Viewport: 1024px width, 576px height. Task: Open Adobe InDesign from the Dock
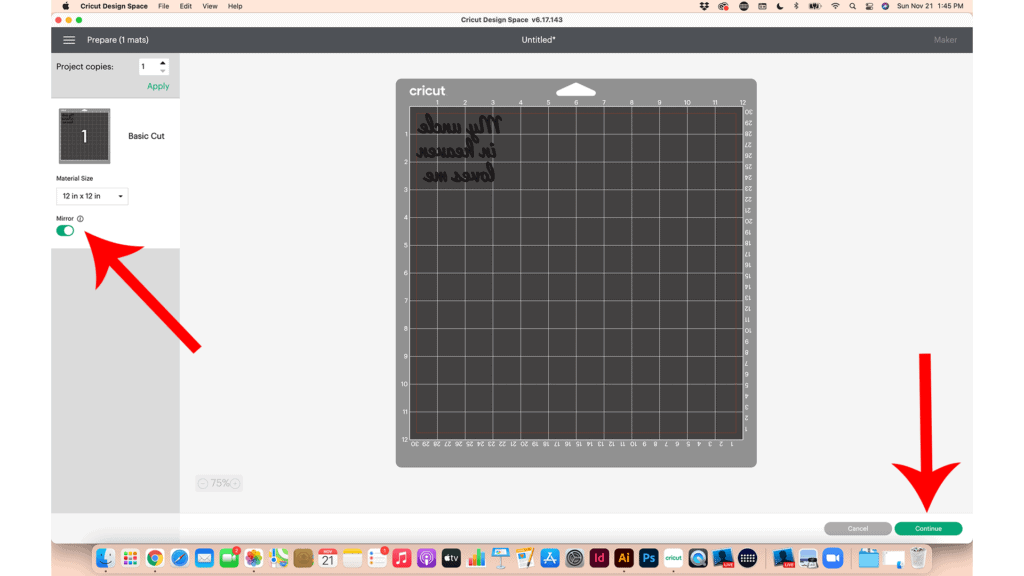point(599,558)
